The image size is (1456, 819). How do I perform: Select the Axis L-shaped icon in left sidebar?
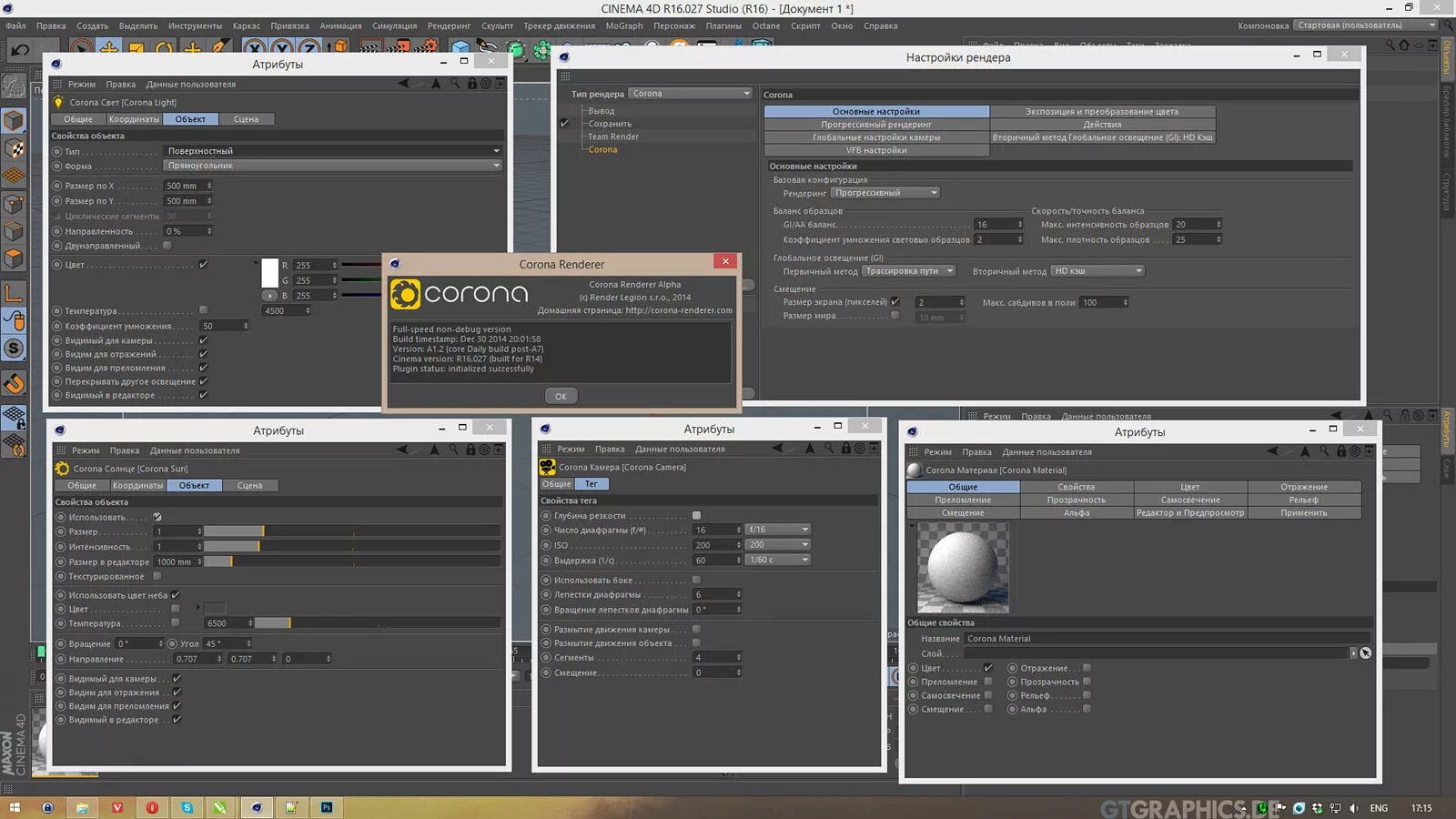(x=14, y=293)
